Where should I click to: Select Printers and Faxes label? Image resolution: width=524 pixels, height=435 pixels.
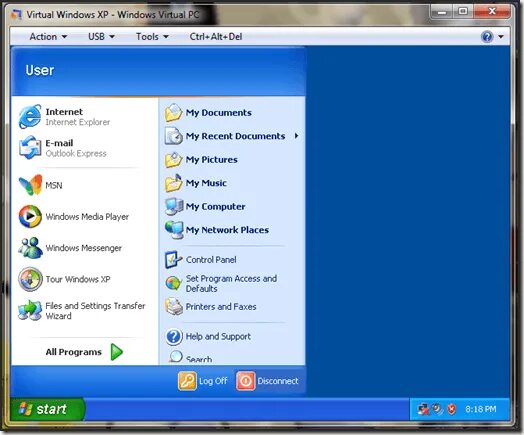click(x=221, y=307)
